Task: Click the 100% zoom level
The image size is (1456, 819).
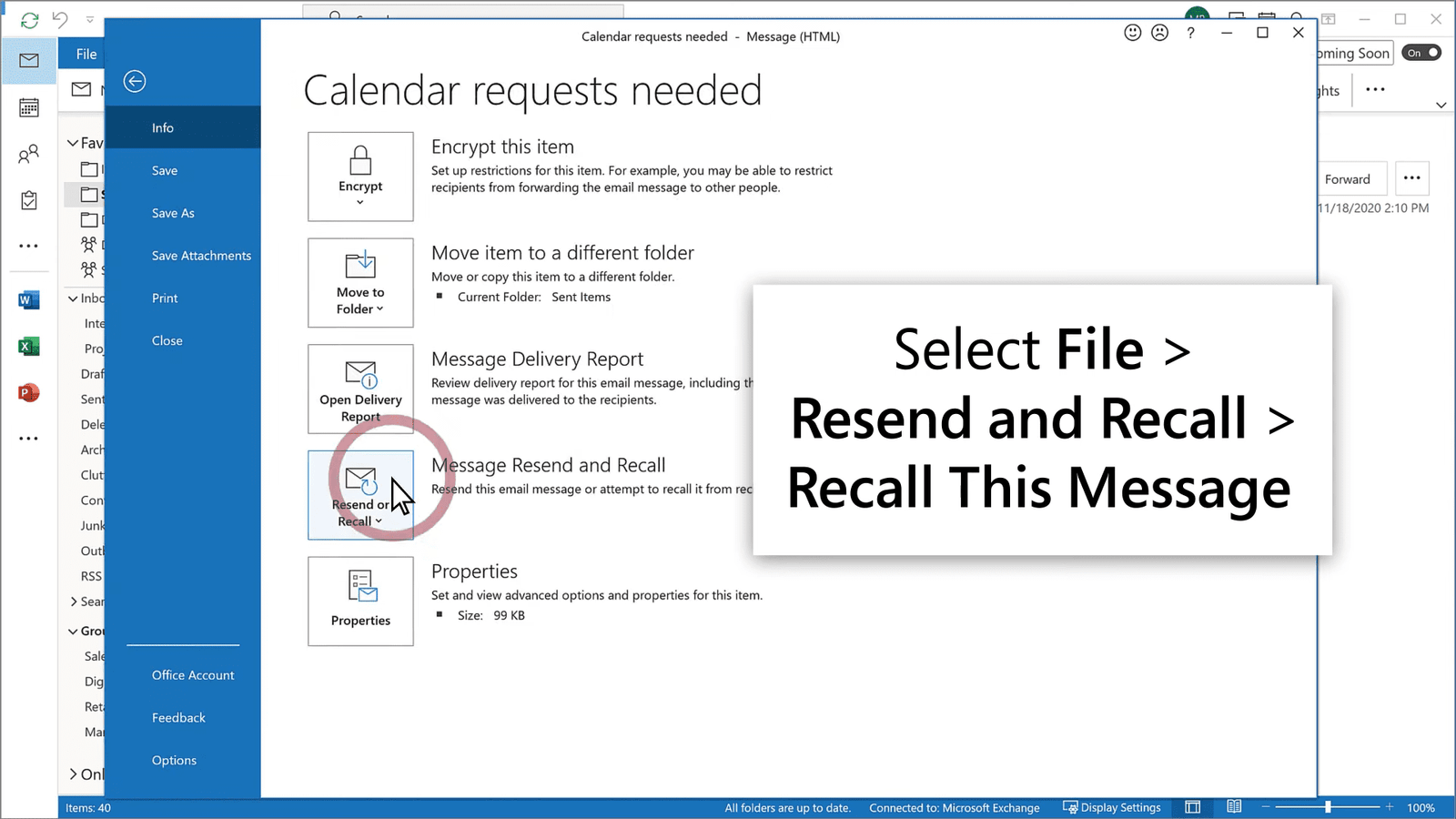Action: coord(1421,807)
